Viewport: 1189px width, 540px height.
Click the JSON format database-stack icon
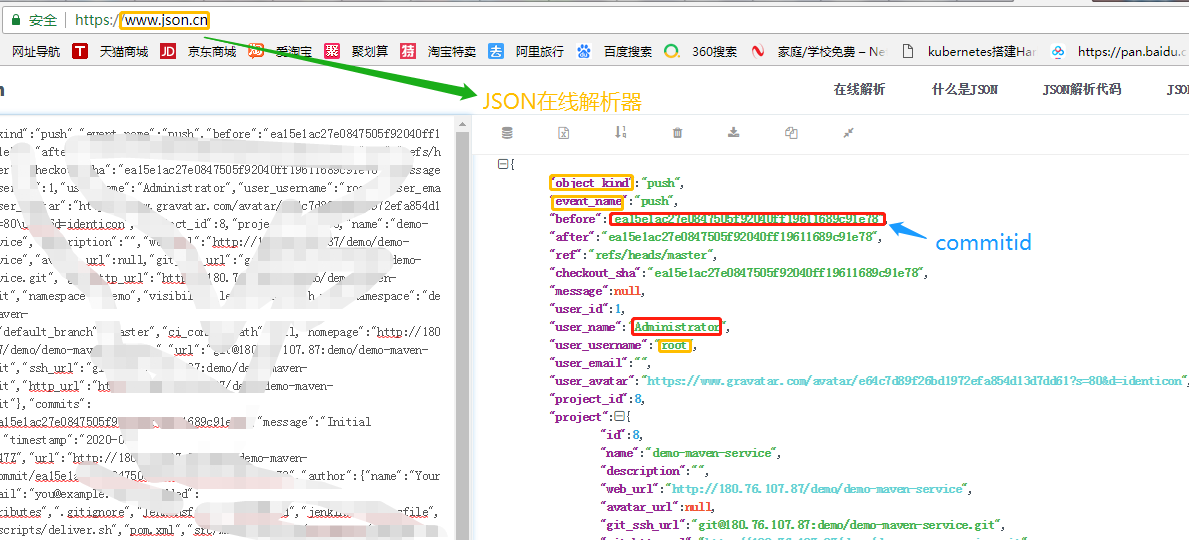click(507, 133)
